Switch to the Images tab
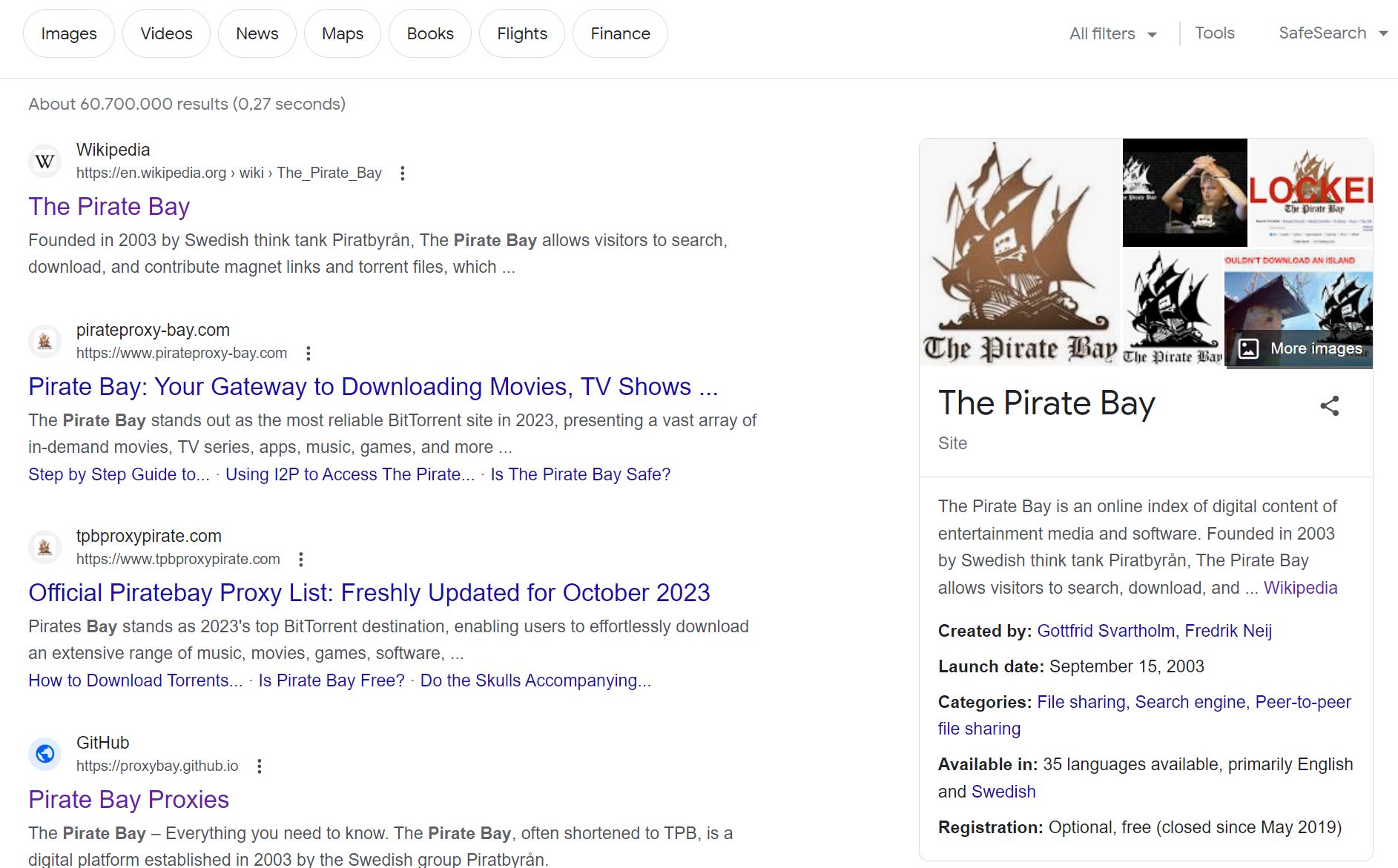Image resolution: width=1398 pixels, height=868 pixels. tap(69, 33)
